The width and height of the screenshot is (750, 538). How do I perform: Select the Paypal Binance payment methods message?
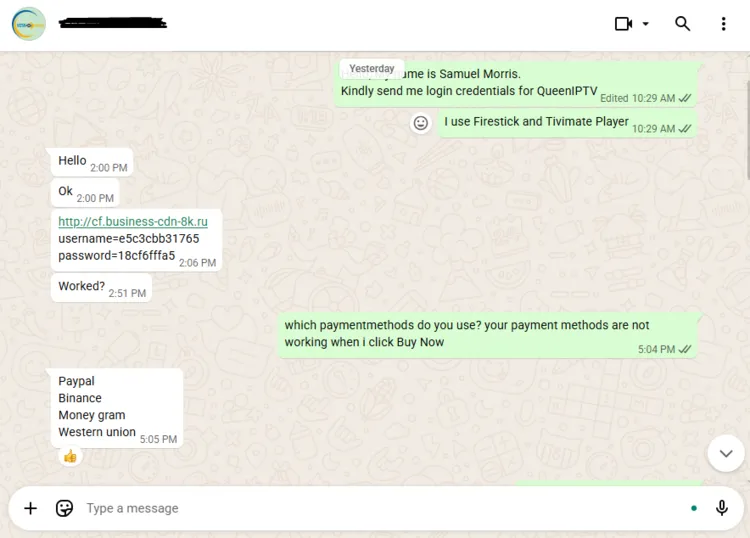click(117, 408)
